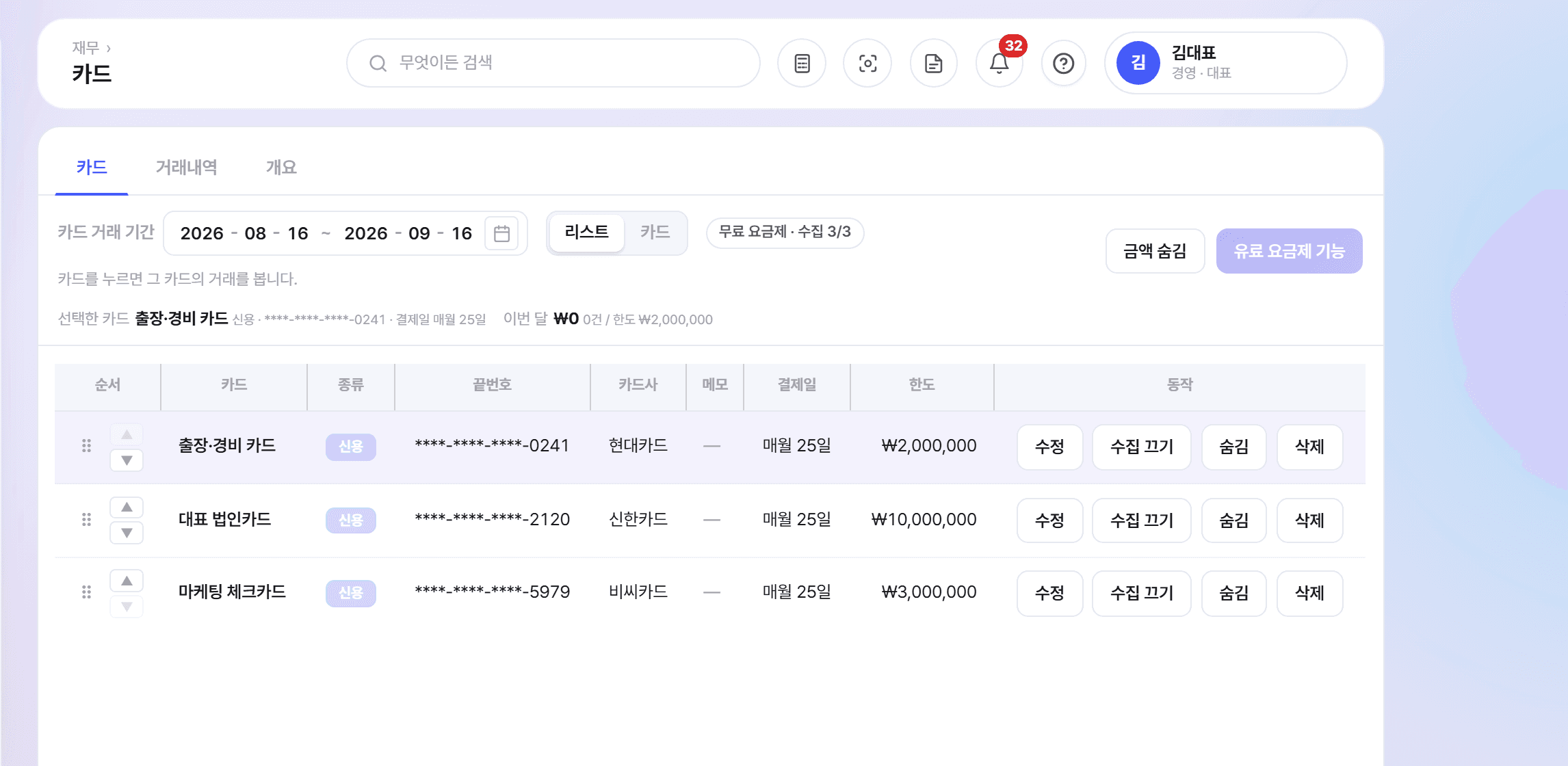The height and width of the screenshot is (766, 1568).
Task: Edit 대표 법인카드 with 수정
Action: pos(1049,520)
